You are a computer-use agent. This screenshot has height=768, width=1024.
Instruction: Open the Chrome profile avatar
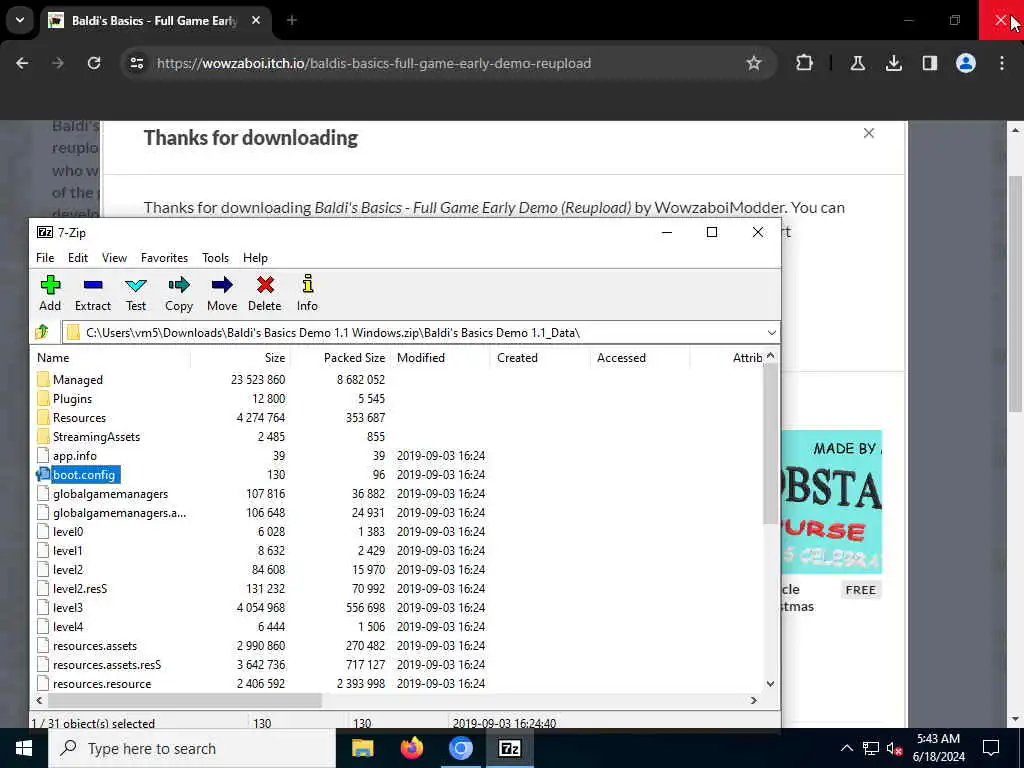click(x=966, y=63)
